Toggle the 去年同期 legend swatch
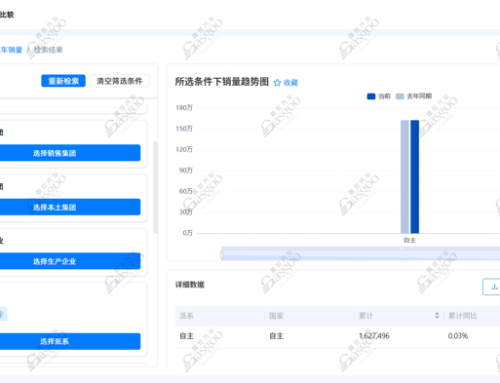The width and height of the screenshot is (500, 383). 400,96
